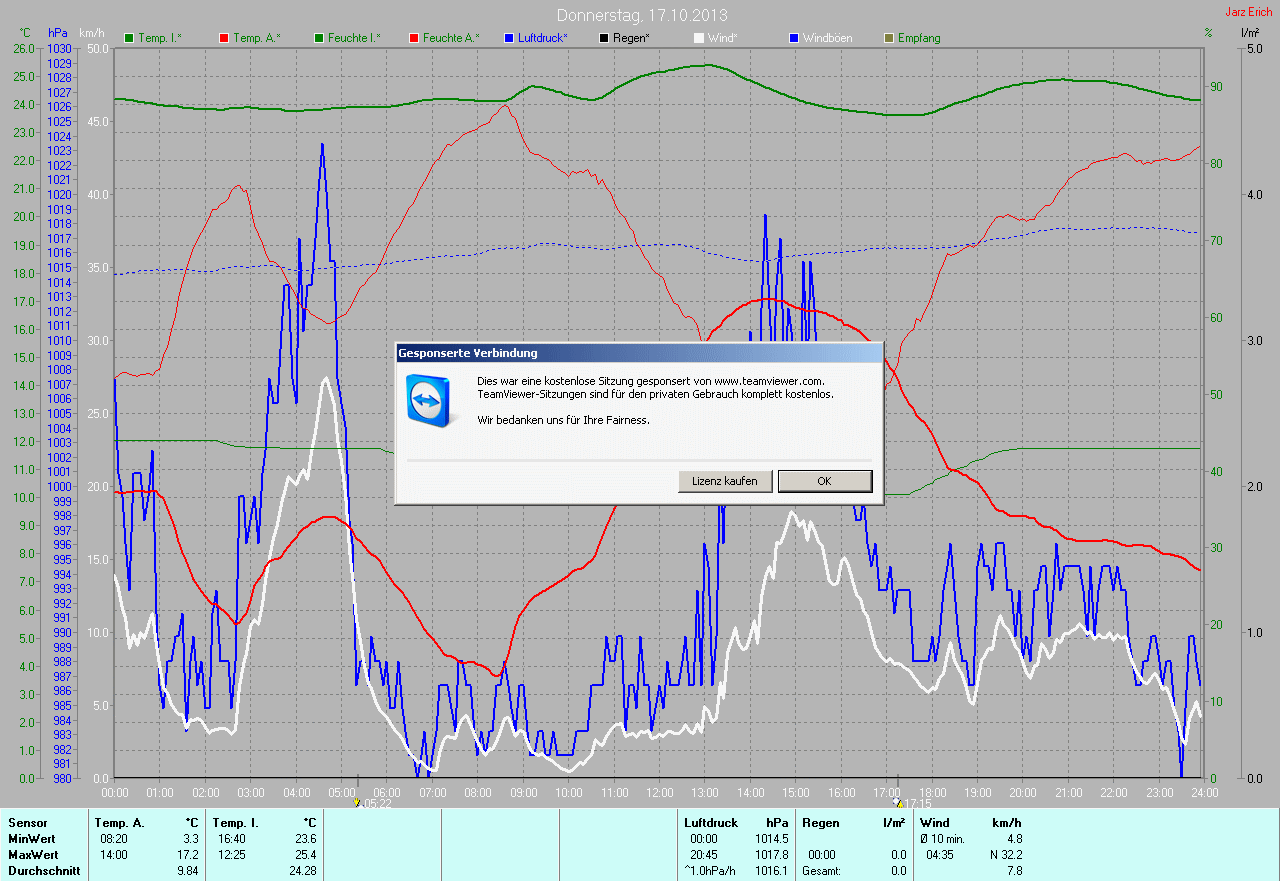
Task: Select the black Regen* legend swatch
Action: coord(604,38)
